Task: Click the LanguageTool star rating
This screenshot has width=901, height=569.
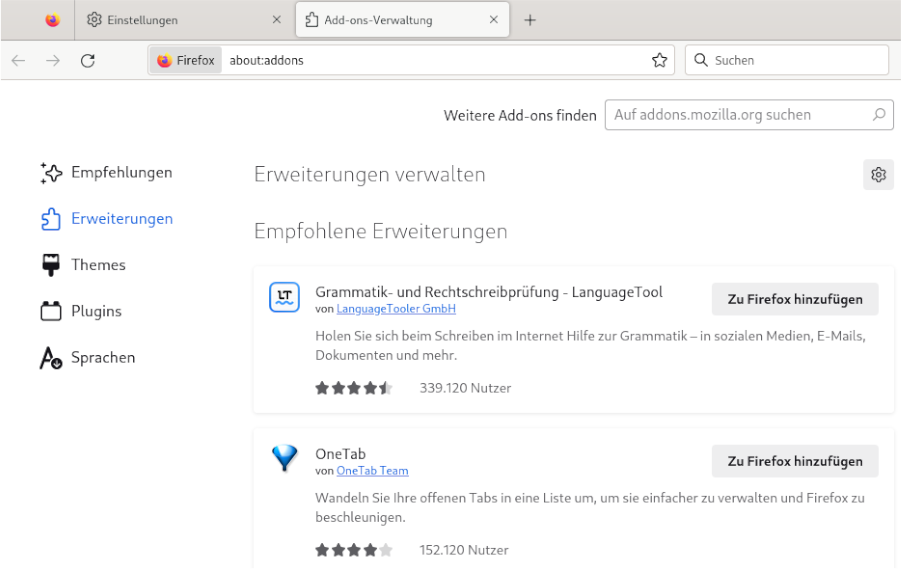Action: [354, 388]
